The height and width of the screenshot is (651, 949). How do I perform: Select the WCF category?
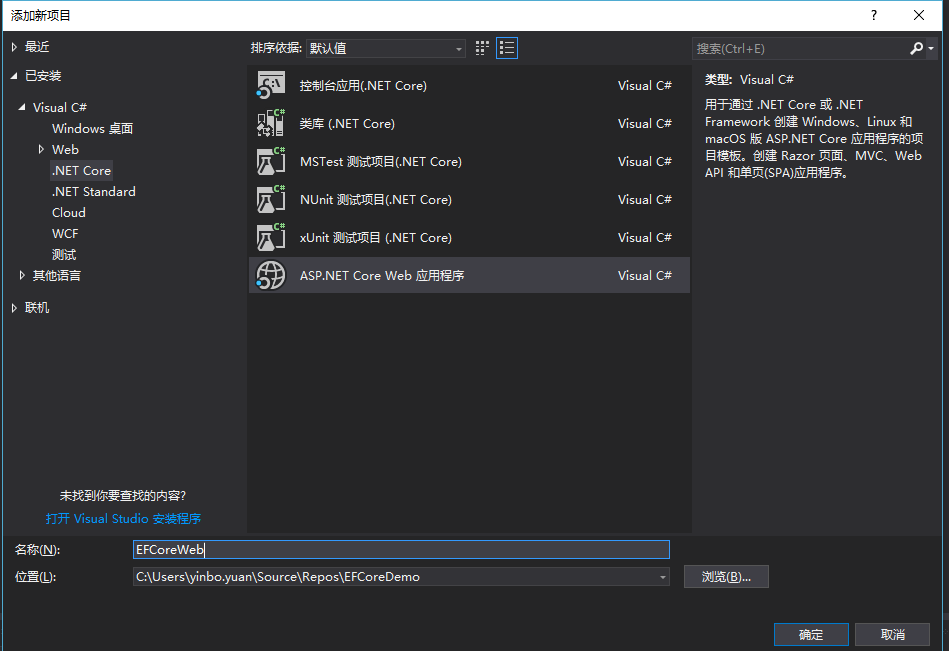pyautogui.click(x=65, y=234)
